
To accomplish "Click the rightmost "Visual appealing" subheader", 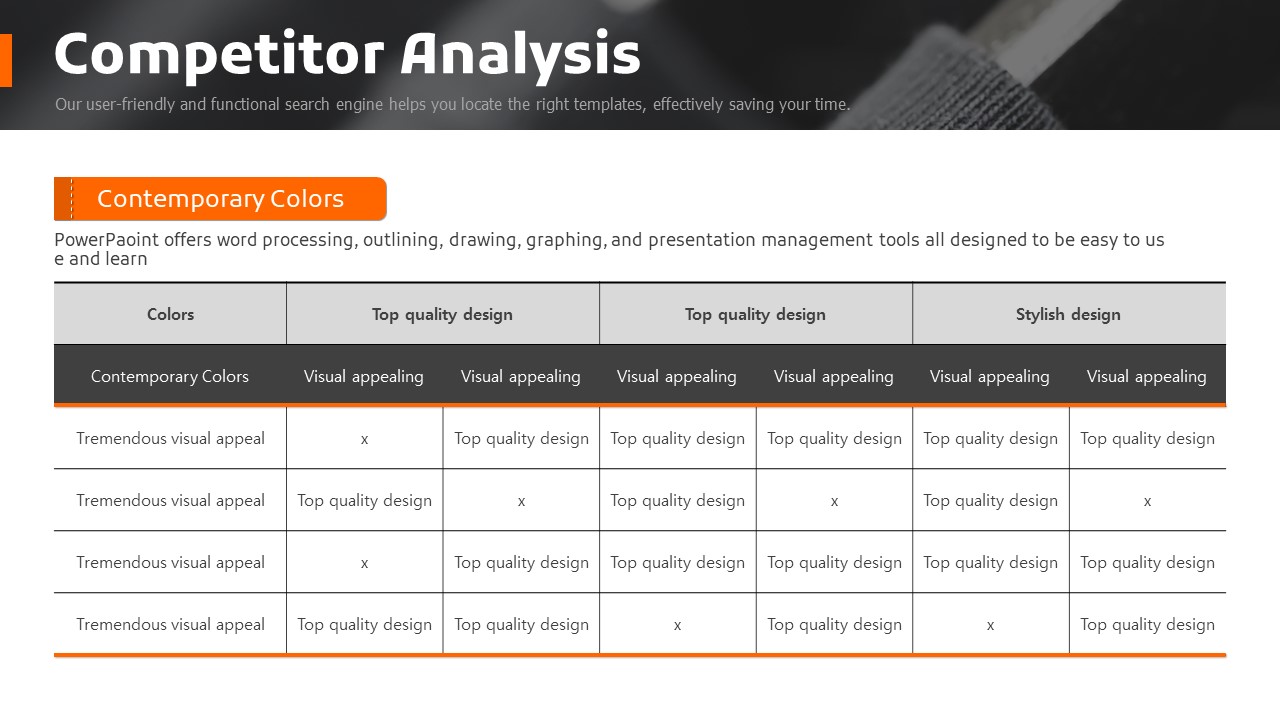I will [x=1146, y=376].
